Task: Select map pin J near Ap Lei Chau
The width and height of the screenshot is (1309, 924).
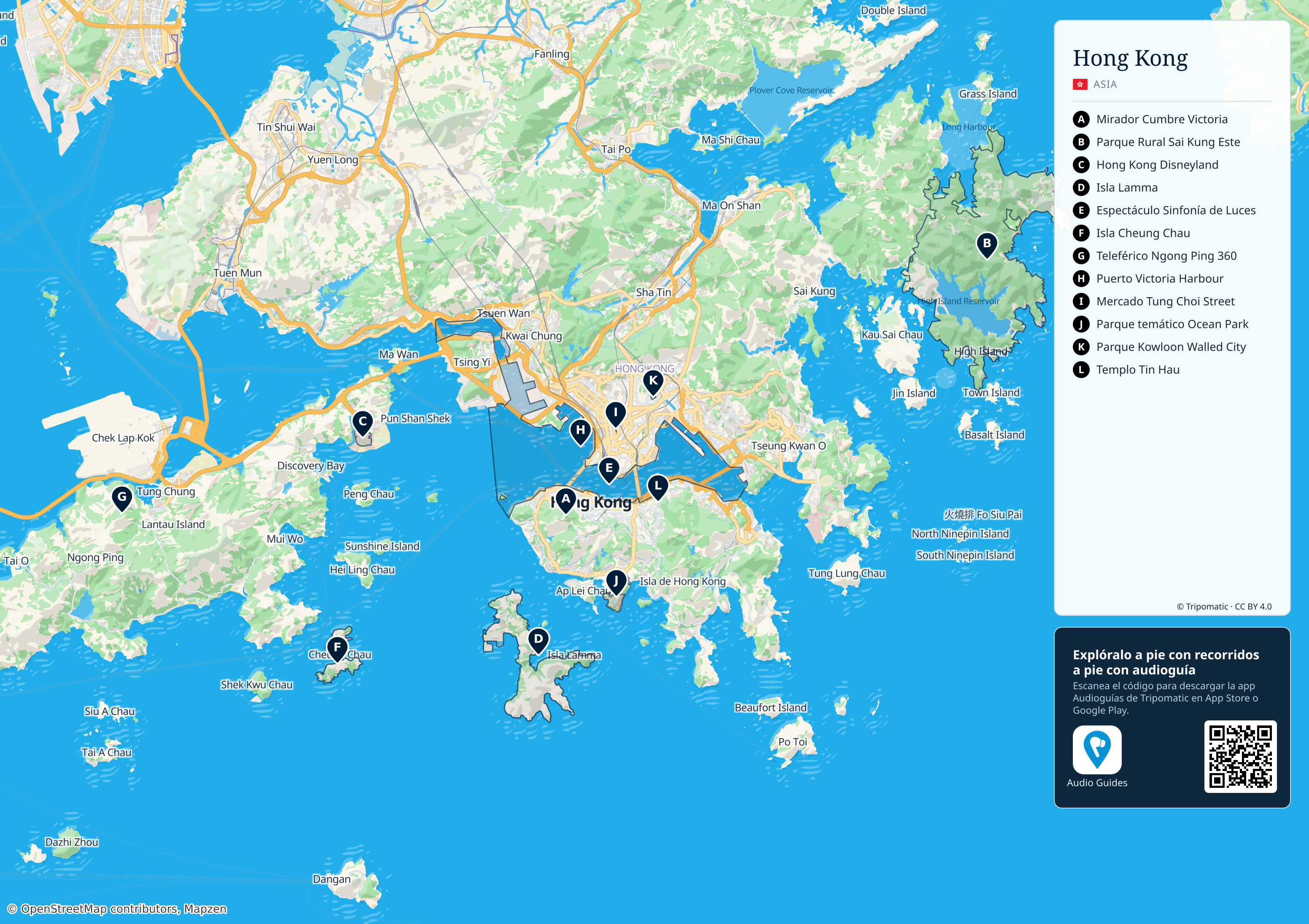Action: pos(616,583)
